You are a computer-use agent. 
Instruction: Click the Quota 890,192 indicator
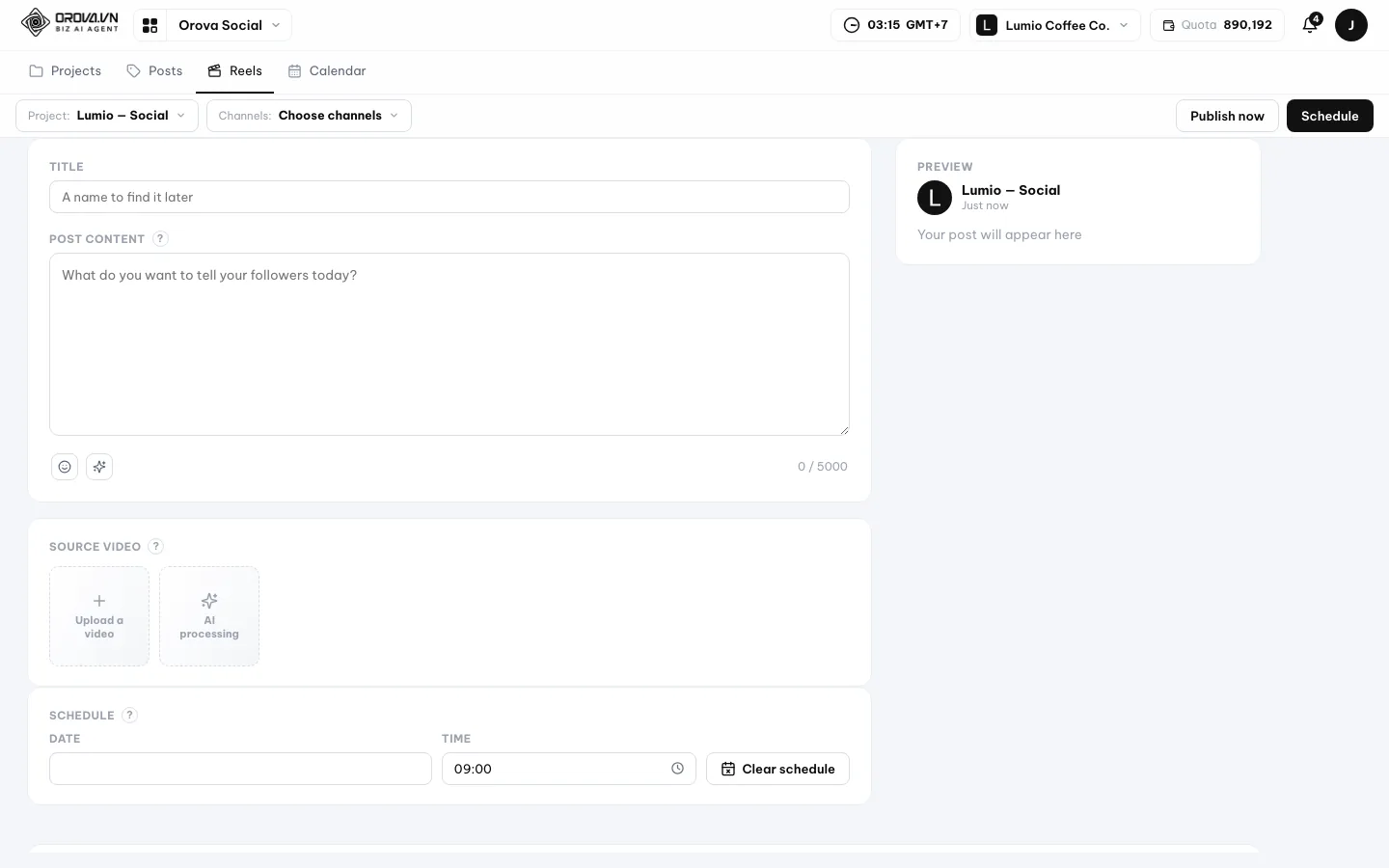coord(1216,25)
